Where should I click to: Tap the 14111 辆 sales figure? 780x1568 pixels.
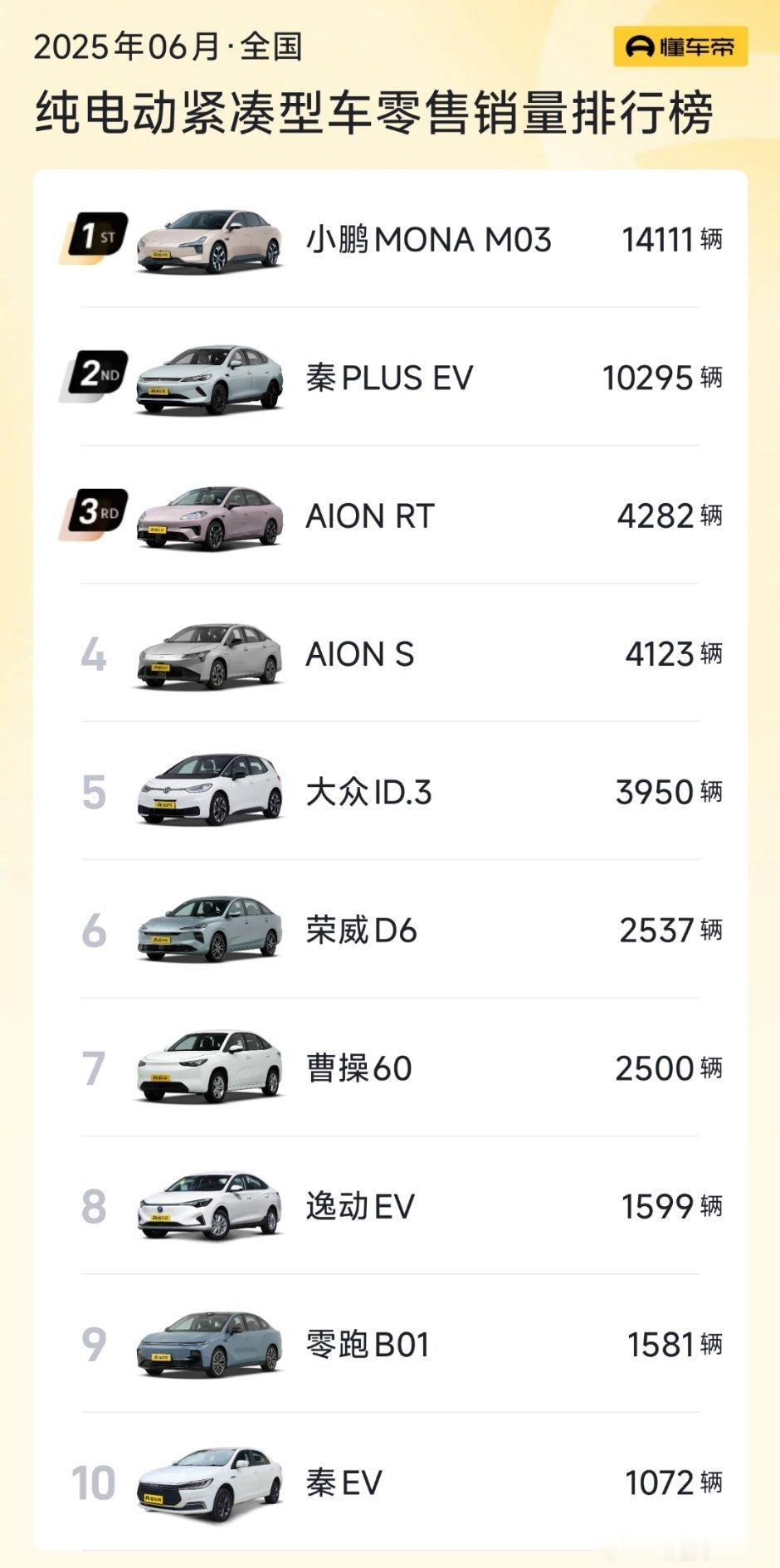pyautogui.click(x=672, y=240)
